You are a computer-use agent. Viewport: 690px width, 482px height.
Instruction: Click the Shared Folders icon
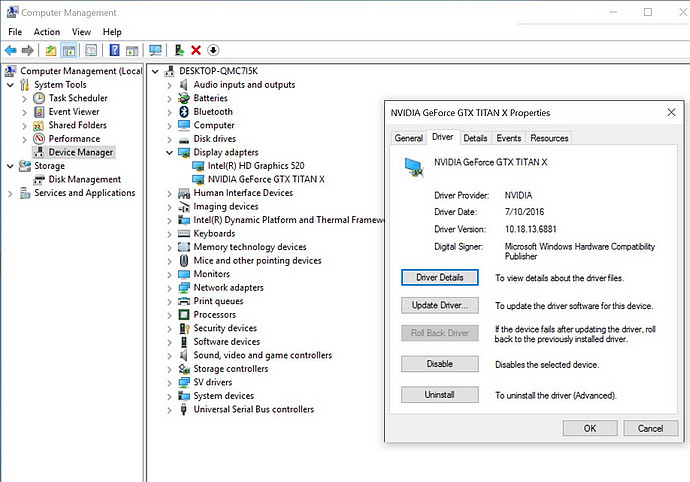[39, 125]
